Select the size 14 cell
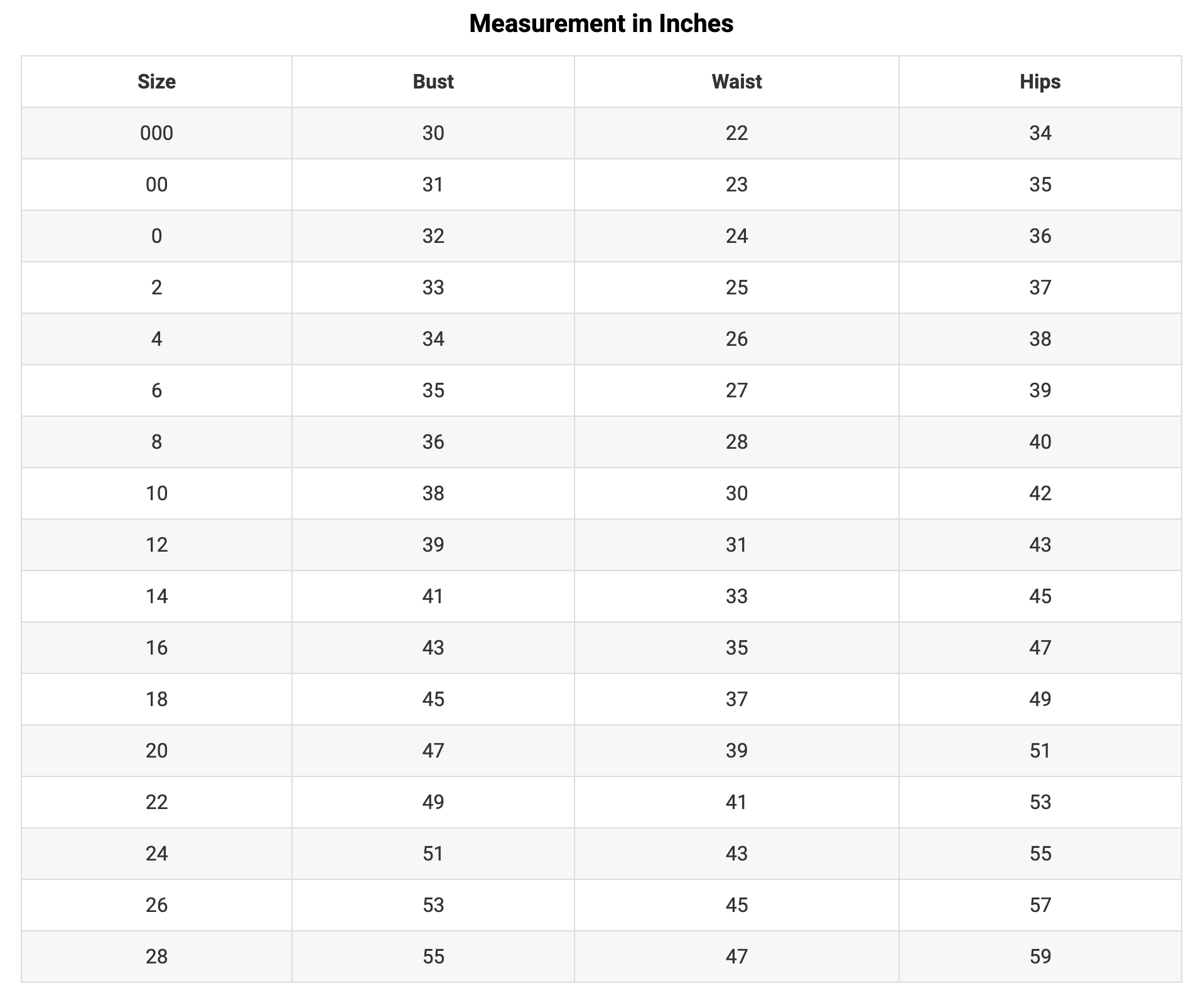Viewport: 1203px width, 1008px height. 156,596
